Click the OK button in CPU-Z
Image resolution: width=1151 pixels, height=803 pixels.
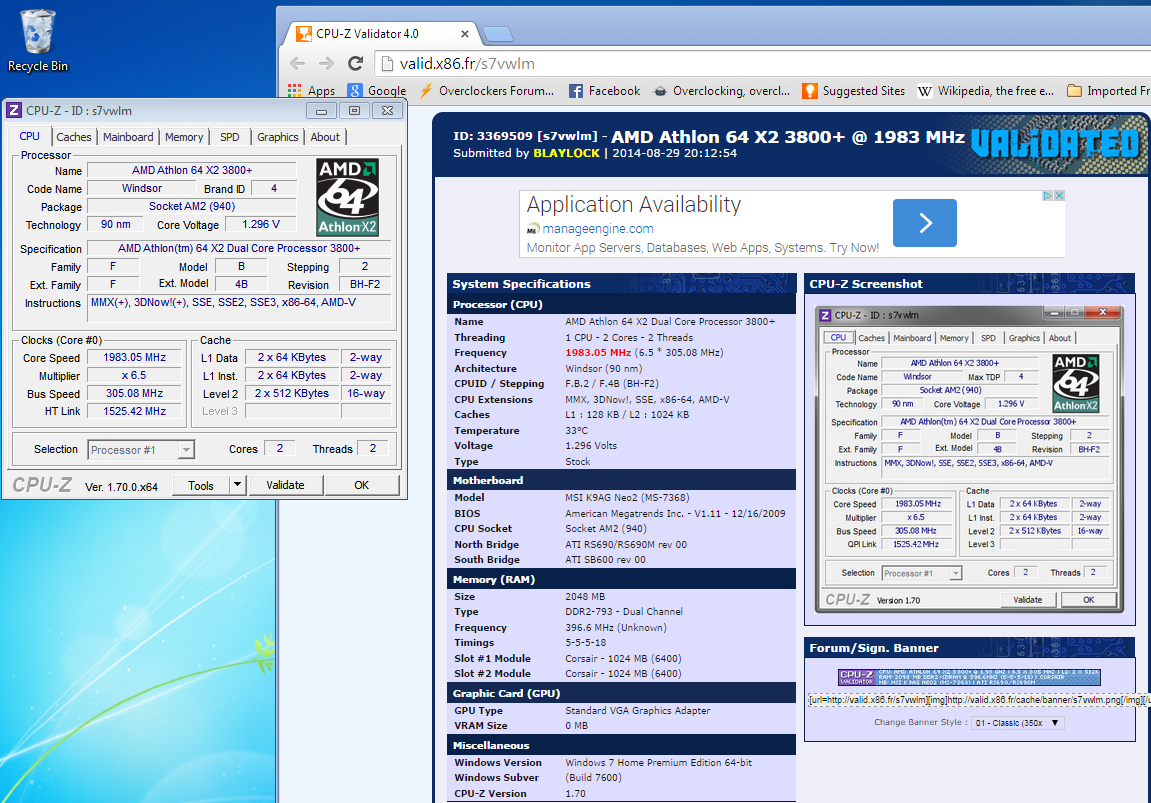coord(361,485)
